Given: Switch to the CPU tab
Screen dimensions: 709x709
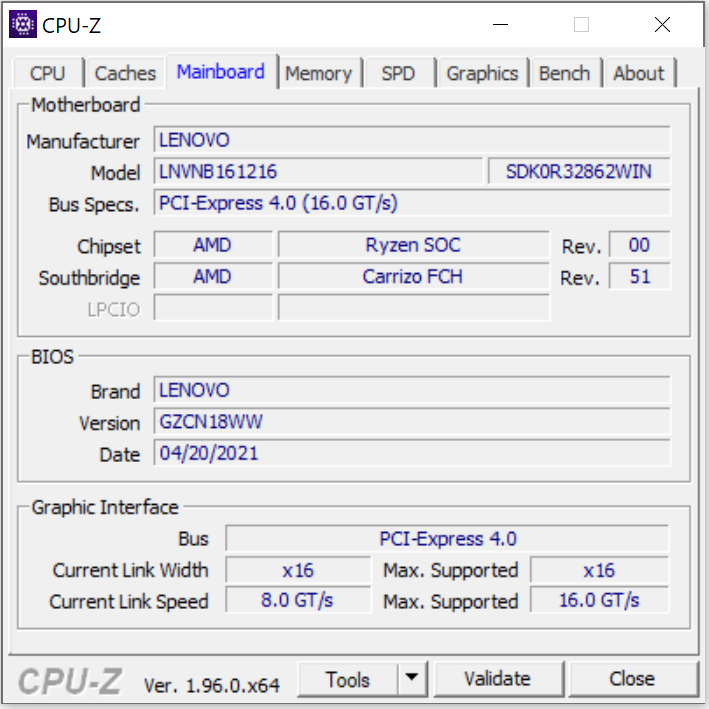Looking at the screenshot, I should click(x=47, y=73).
